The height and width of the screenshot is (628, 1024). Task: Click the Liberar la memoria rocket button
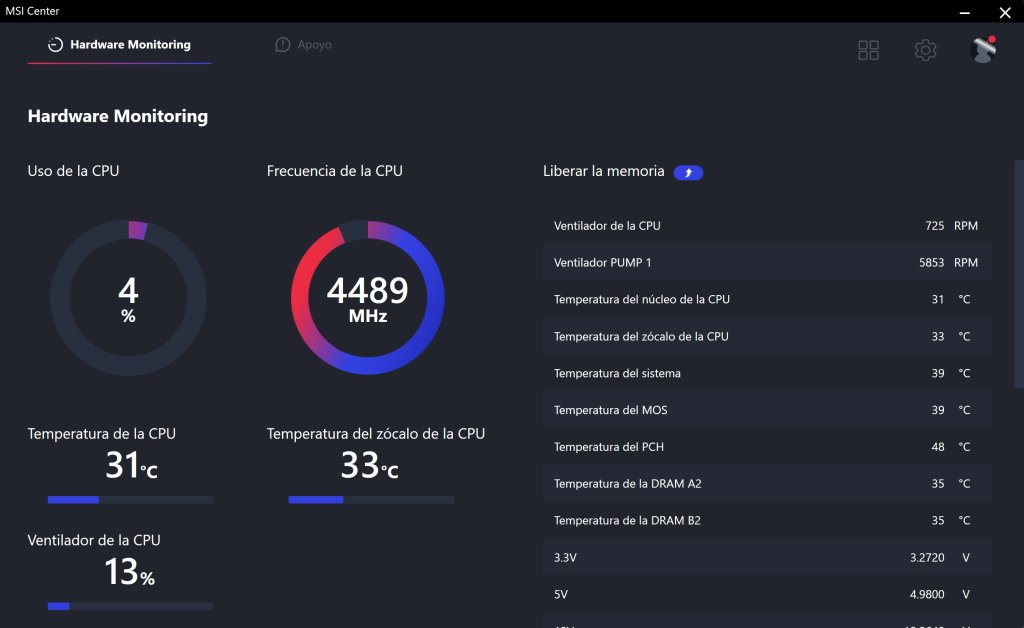tap(688, 172)
